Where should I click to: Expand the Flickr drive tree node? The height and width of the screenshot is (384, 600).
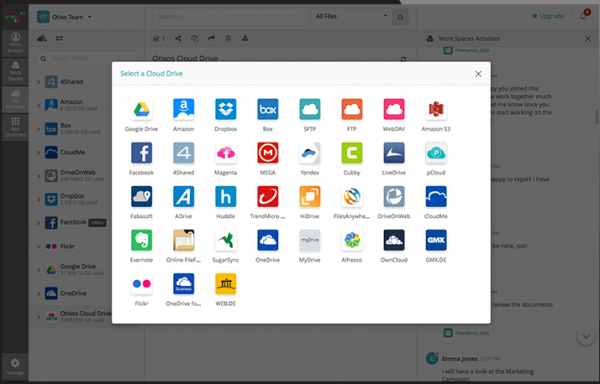(39, 246)
